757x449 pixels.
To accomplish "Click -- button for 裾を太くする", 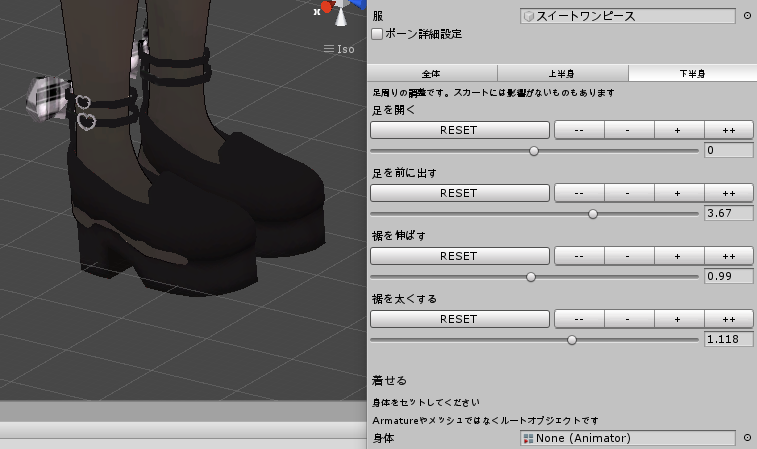I will 579,319.
